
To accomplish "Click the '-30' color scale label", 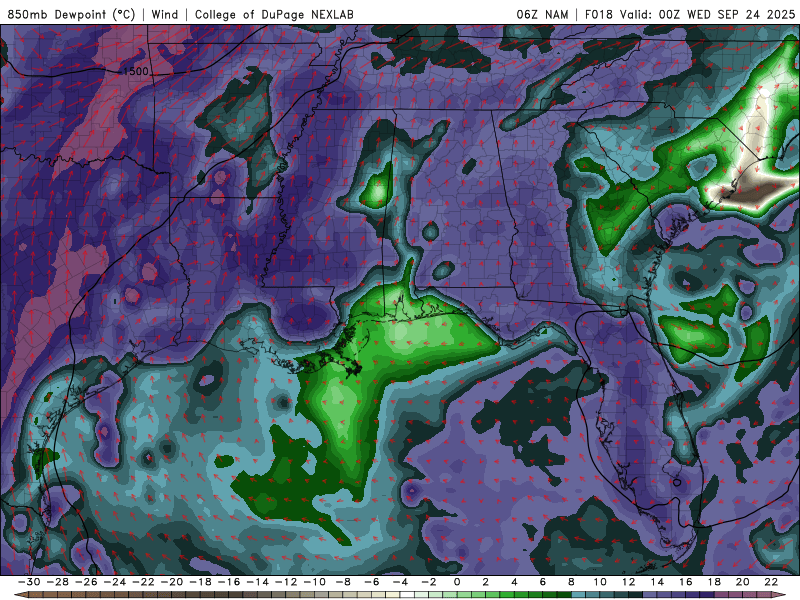I will pos(29,582).
